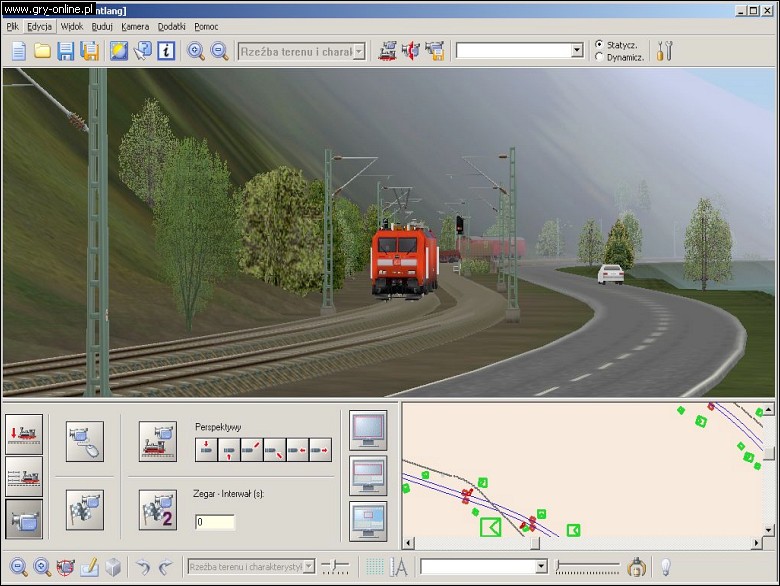The image size is (780, 586).
Task: Click the camera-on-train toolbar icon
Action: click(388, 51)
